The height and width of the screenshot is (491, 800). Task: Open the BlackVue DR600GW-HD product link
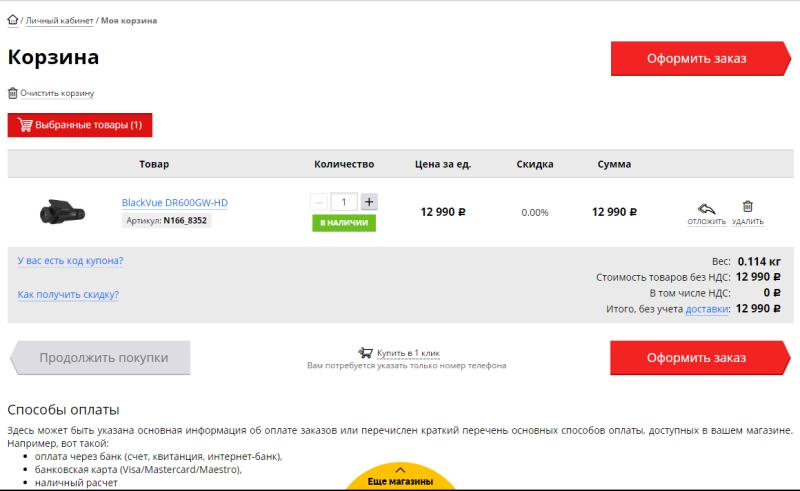(175, 203)
